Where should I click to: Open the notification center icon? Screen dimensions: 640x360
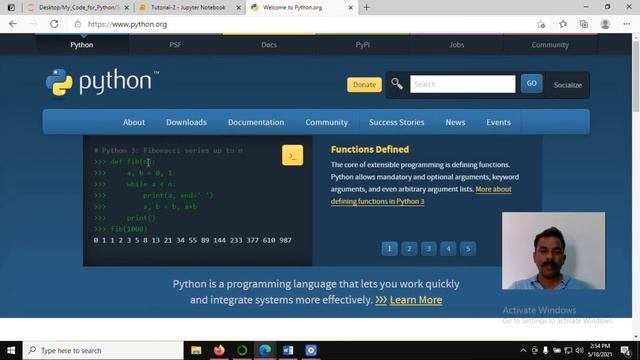[625, 350]
